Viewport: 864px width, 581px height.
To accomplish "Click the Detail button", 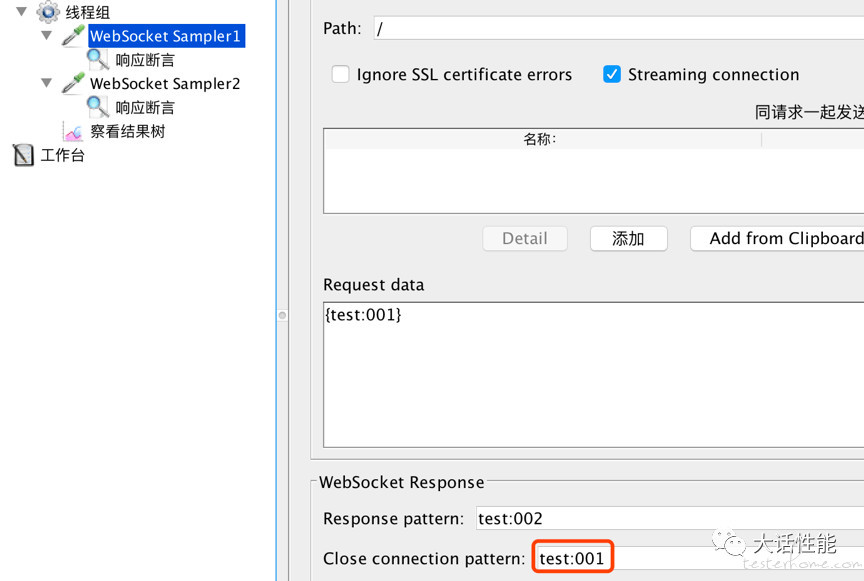I will point(525,239).
